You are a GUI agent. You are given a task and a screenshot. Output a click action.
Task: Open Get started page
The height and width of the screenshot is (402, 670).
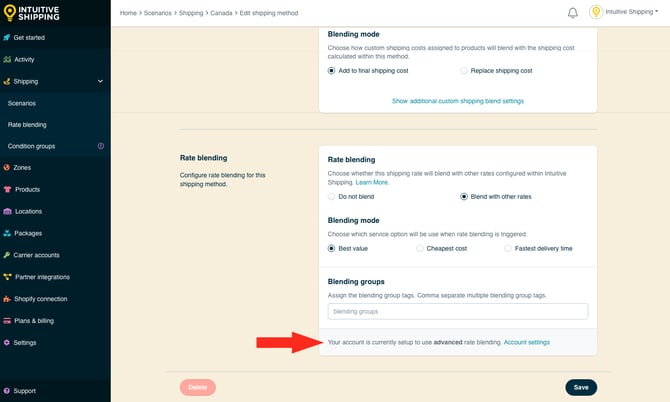29,38
